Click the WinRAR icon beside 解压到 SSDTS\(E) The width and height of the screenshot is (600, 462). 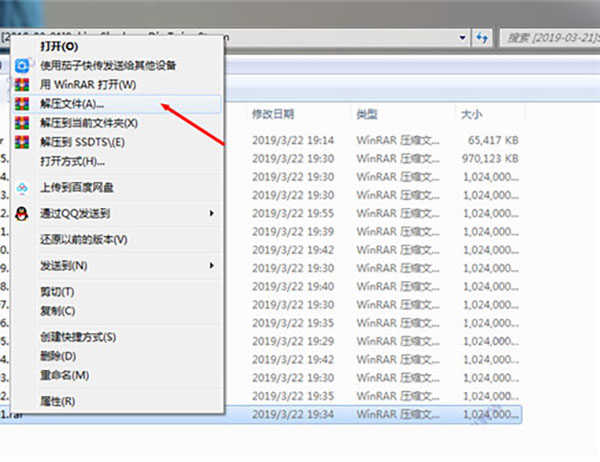[22, 142]
